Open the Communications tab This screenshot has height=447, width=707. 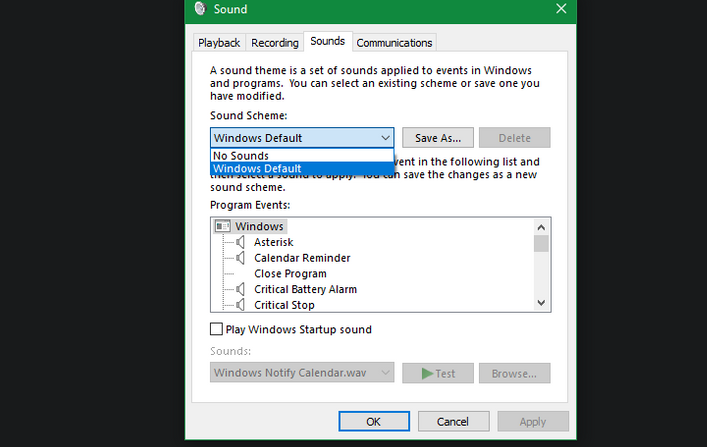(394, 43)
